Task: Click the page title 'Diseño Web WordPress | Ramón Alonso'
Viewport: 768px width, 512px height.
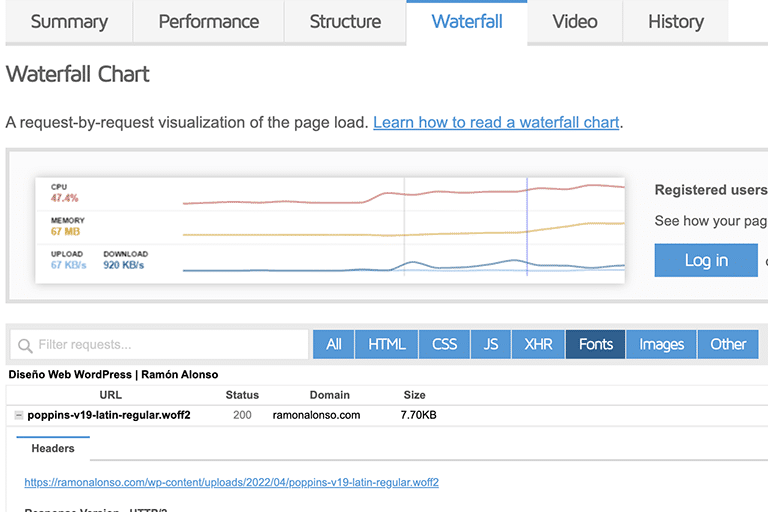Action: (x=113, y=374)
